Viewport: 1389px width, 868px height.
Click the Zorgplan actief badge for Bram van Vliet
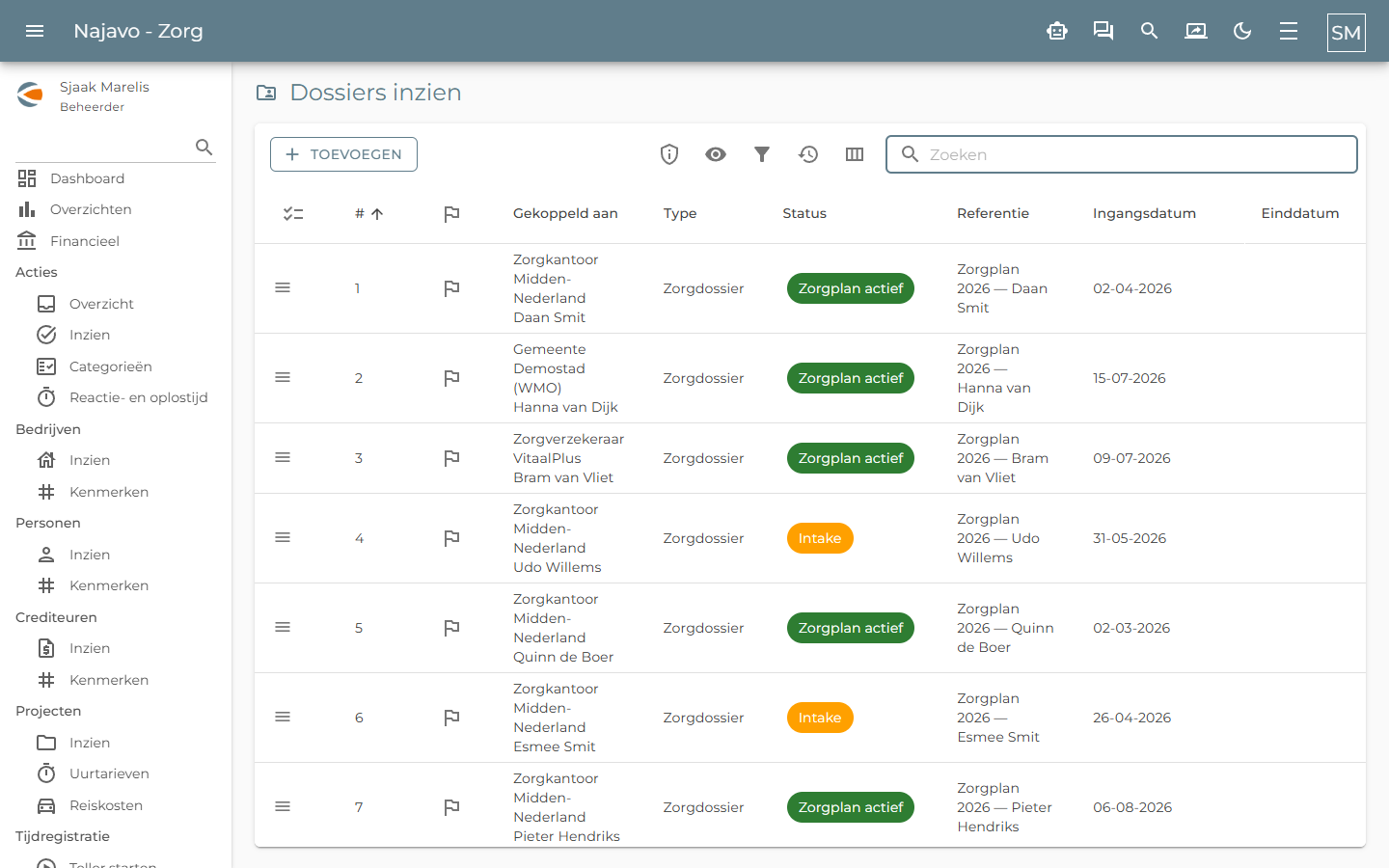(x=851, y=458)
